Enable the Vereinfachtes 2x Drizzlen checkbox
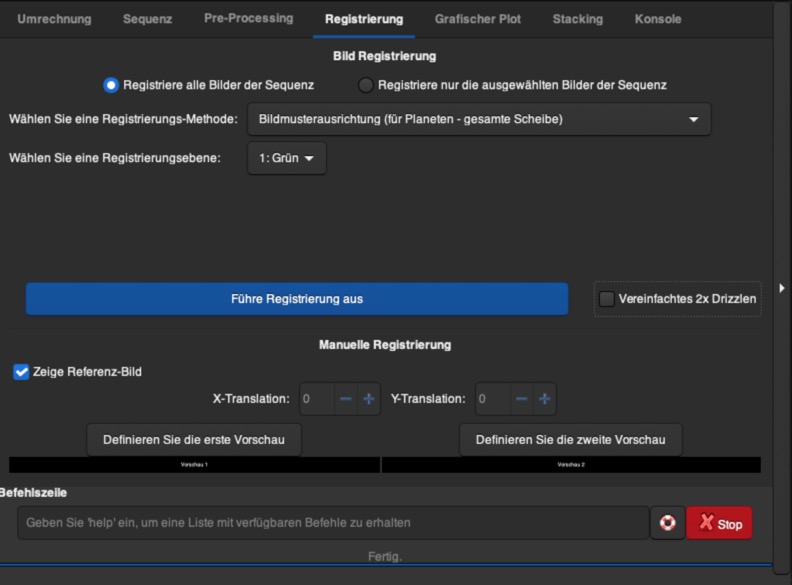The image size is (792, 585). tap(606, 298)
